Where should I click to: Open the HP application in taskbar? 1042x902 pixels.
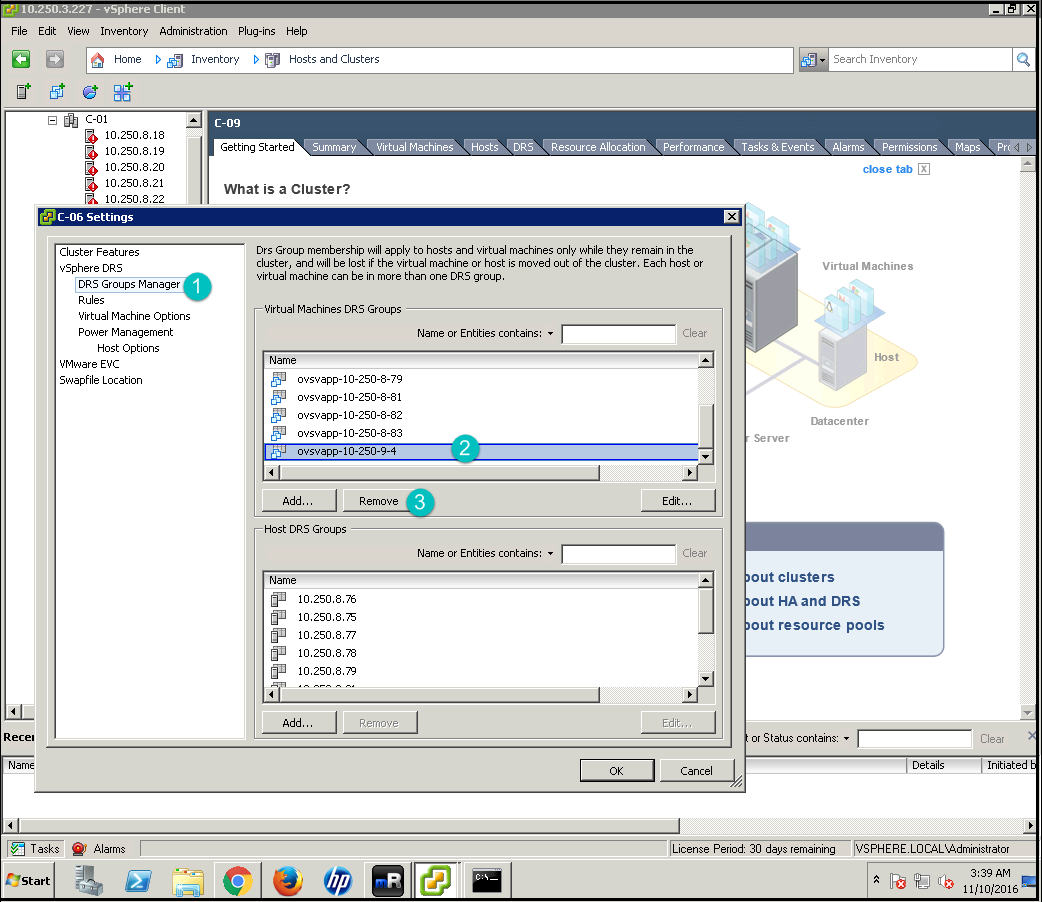(338, 881)
